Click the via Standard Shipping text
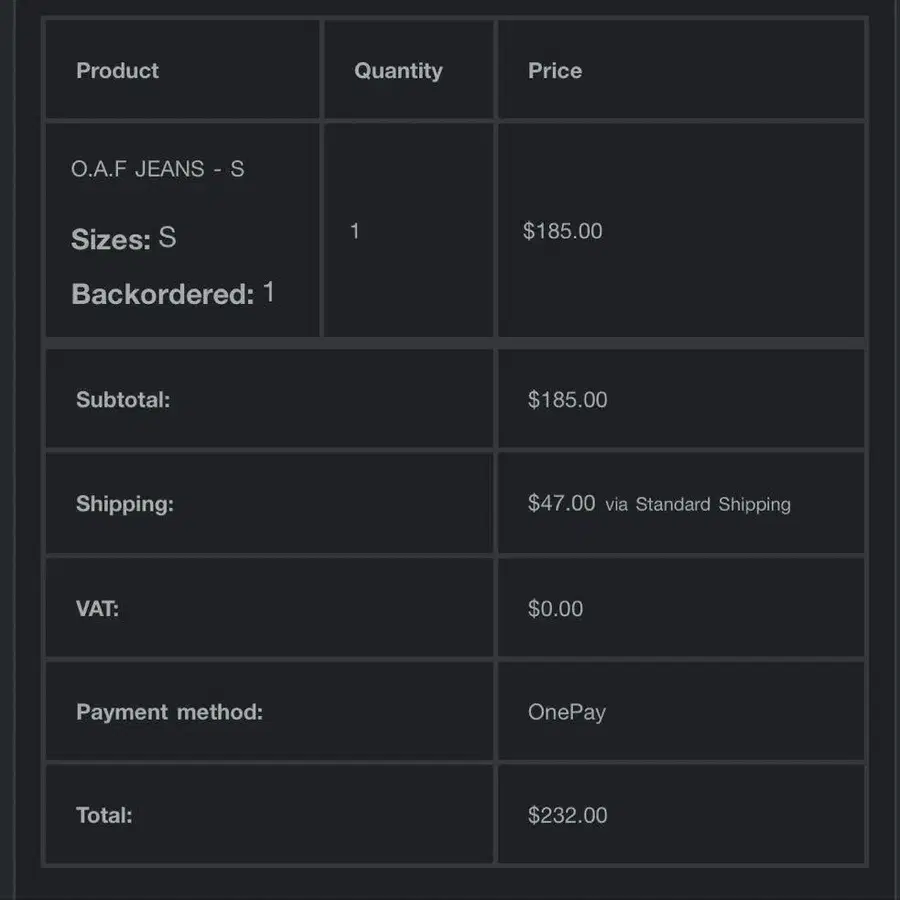Viewport: 900px width, 900px height. coord(697,505)
